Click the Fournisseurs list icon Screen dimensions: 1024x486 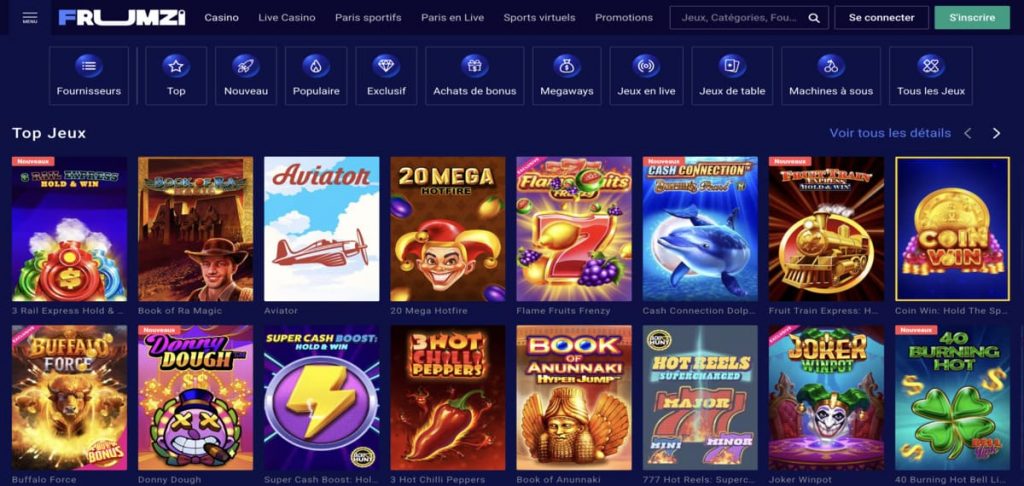tap(89, 66)
